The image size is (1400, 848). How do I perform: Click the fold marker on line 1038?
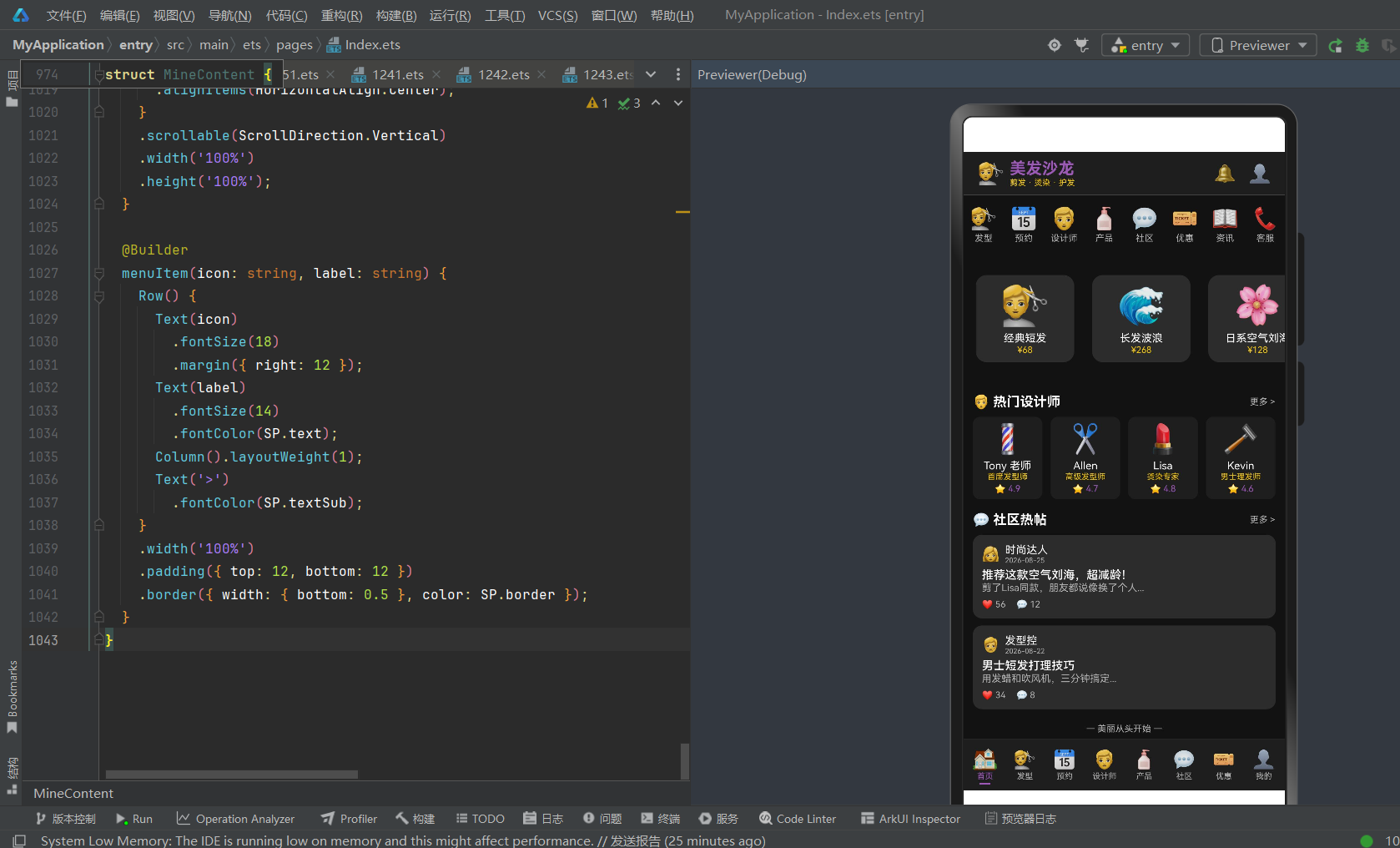(98, 525)
